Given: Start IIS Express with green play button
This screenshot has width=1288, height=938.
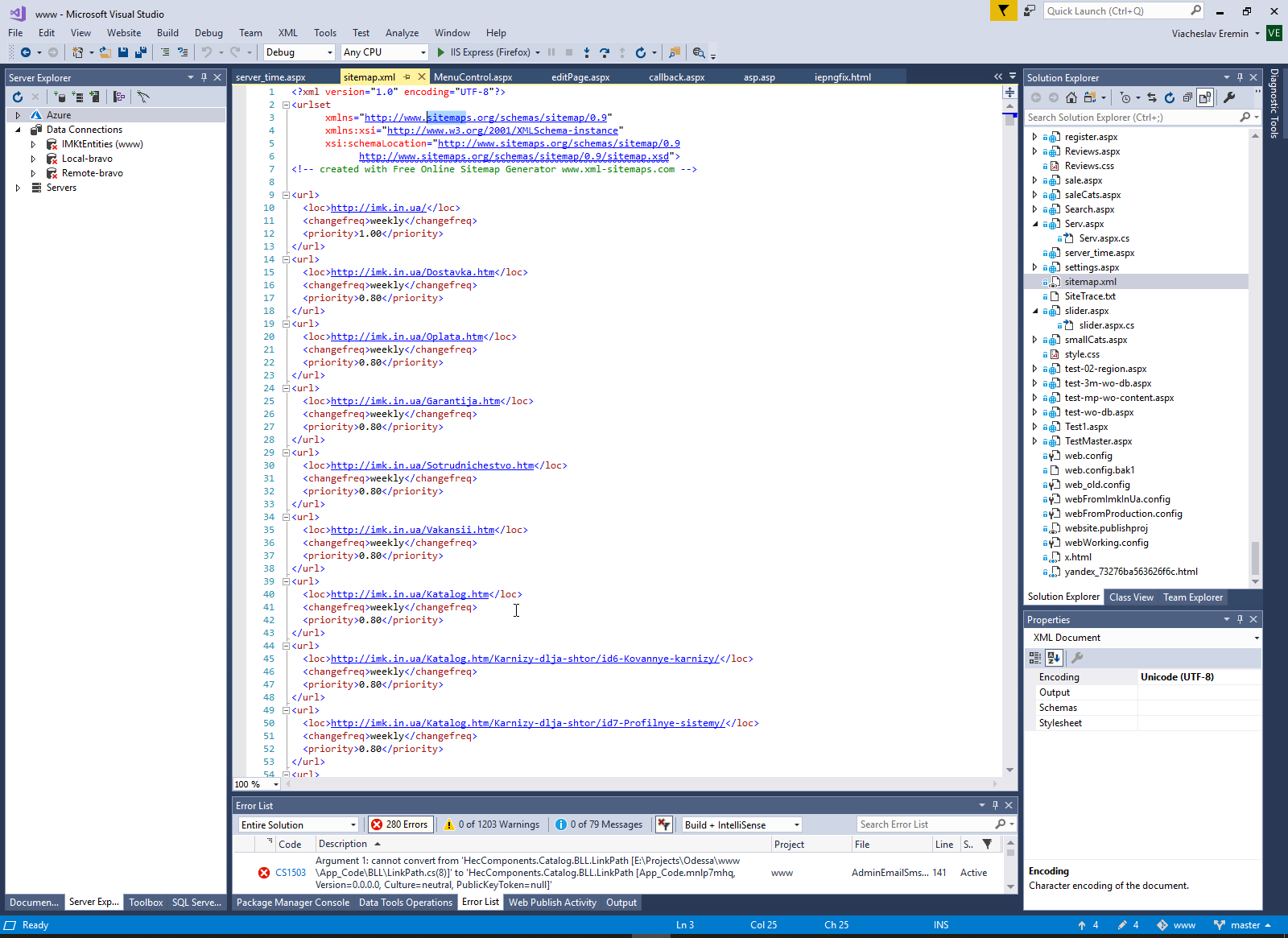Looking at the screenshot, I should [440, 52].
